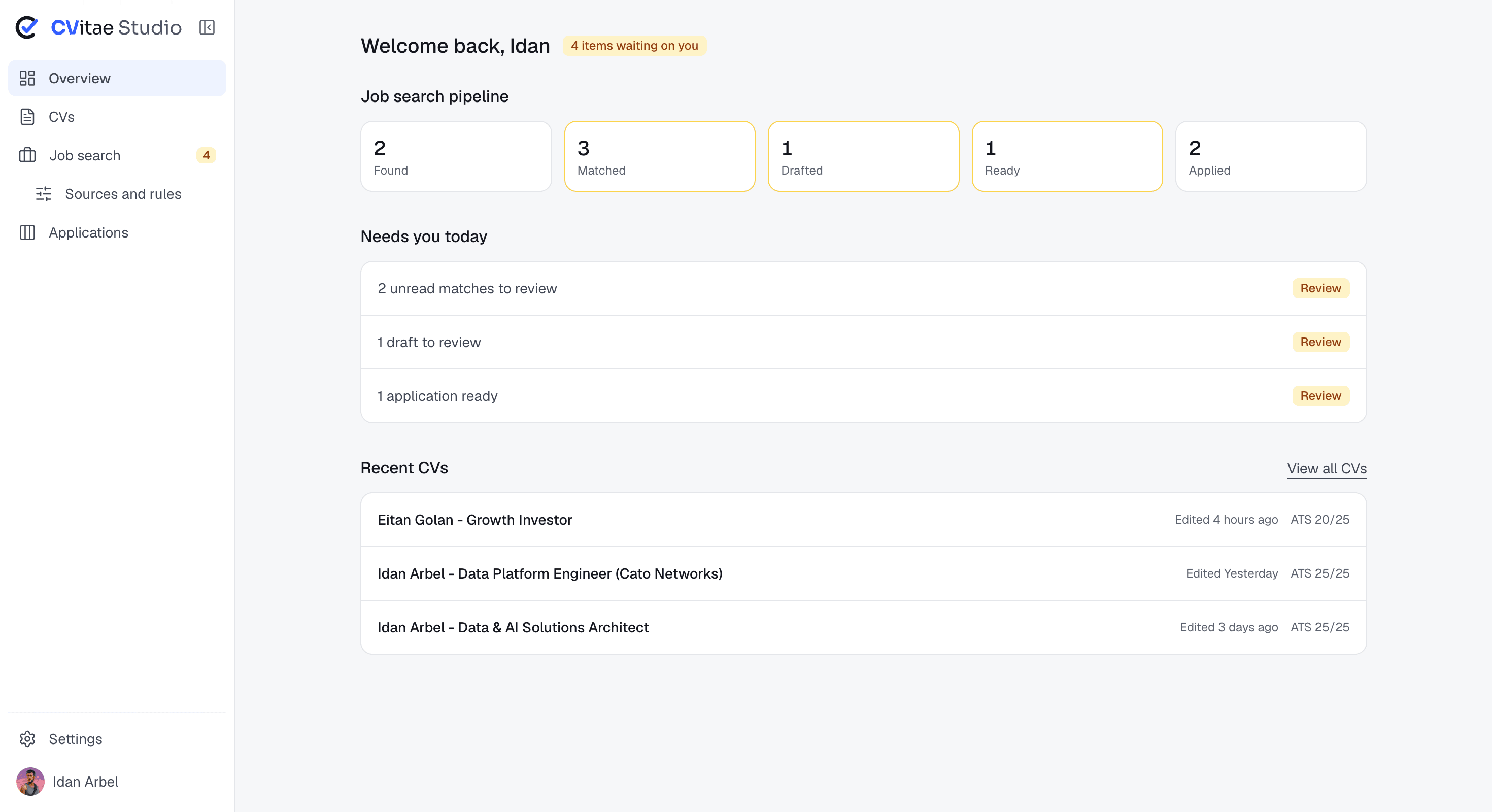Click the View all CVs link

point(1327,468)
